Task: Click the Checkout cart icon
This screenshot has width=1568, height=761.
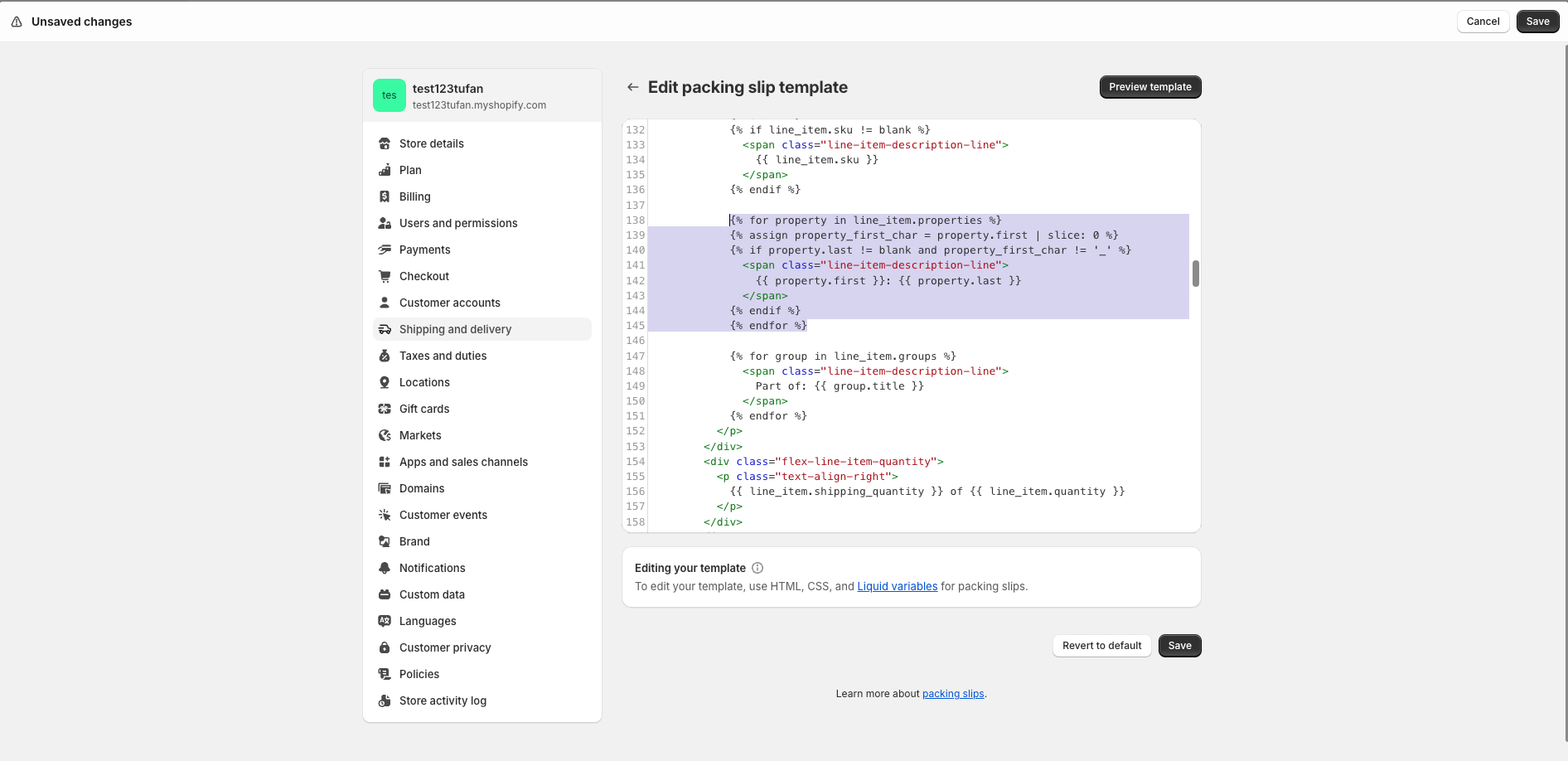Action: tap(385, 276)
